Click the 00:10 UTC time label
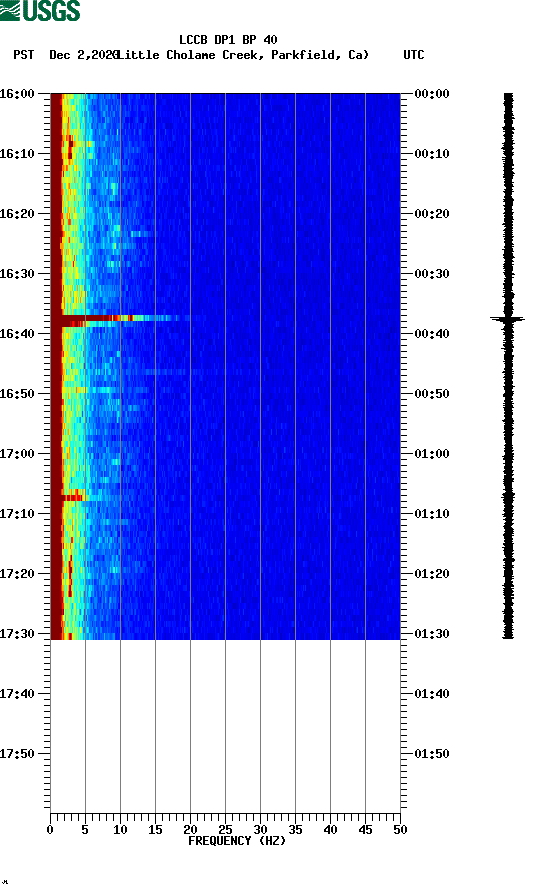 [x=432, y=154]
